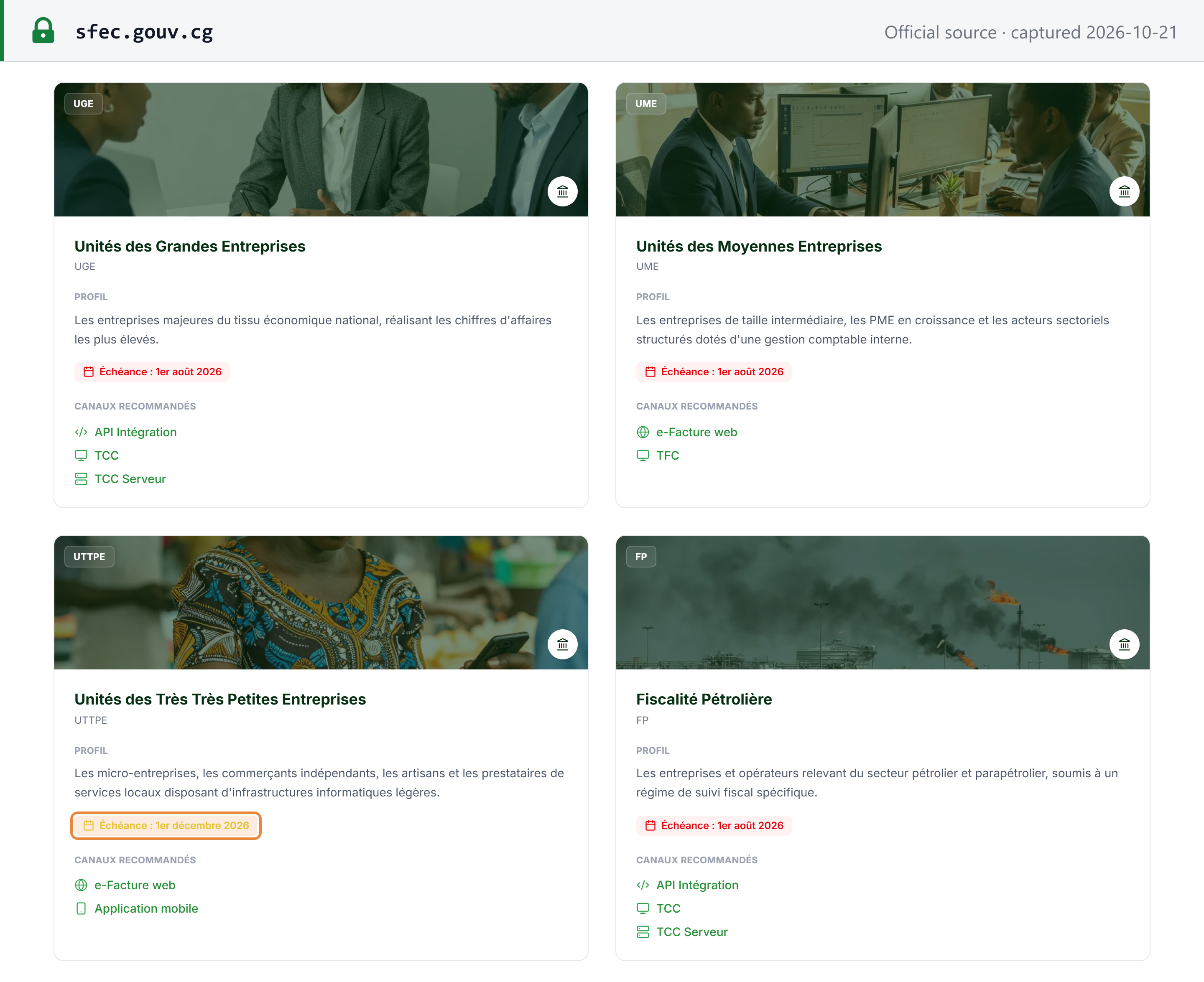Click the monitor icon next to TFC
Image resolution: width=1204 pixels, height=982 pixels.
[643, 455]
